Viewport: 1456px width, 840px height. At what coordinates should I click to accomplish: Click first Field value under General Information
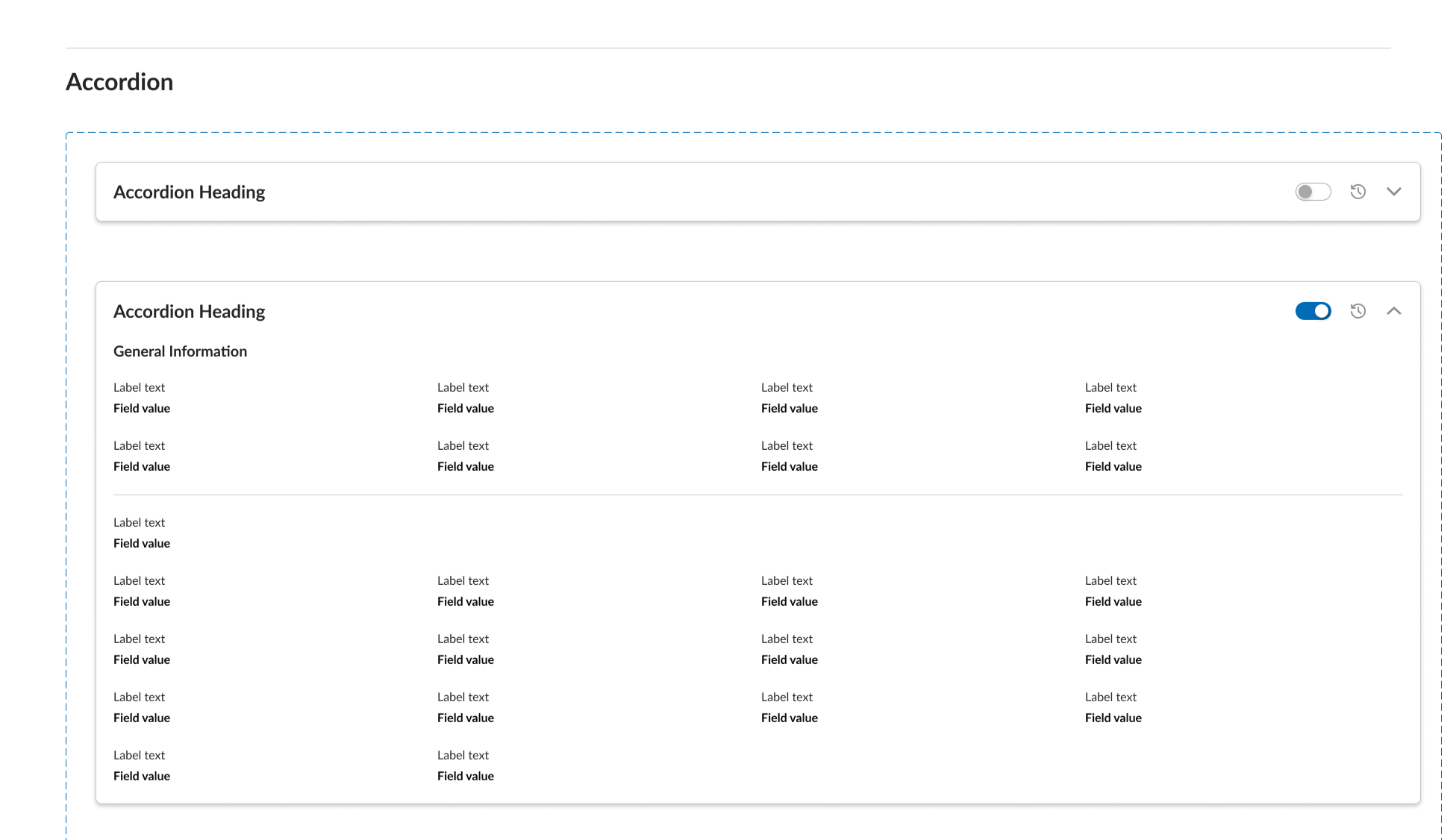[x=142, y=409]
